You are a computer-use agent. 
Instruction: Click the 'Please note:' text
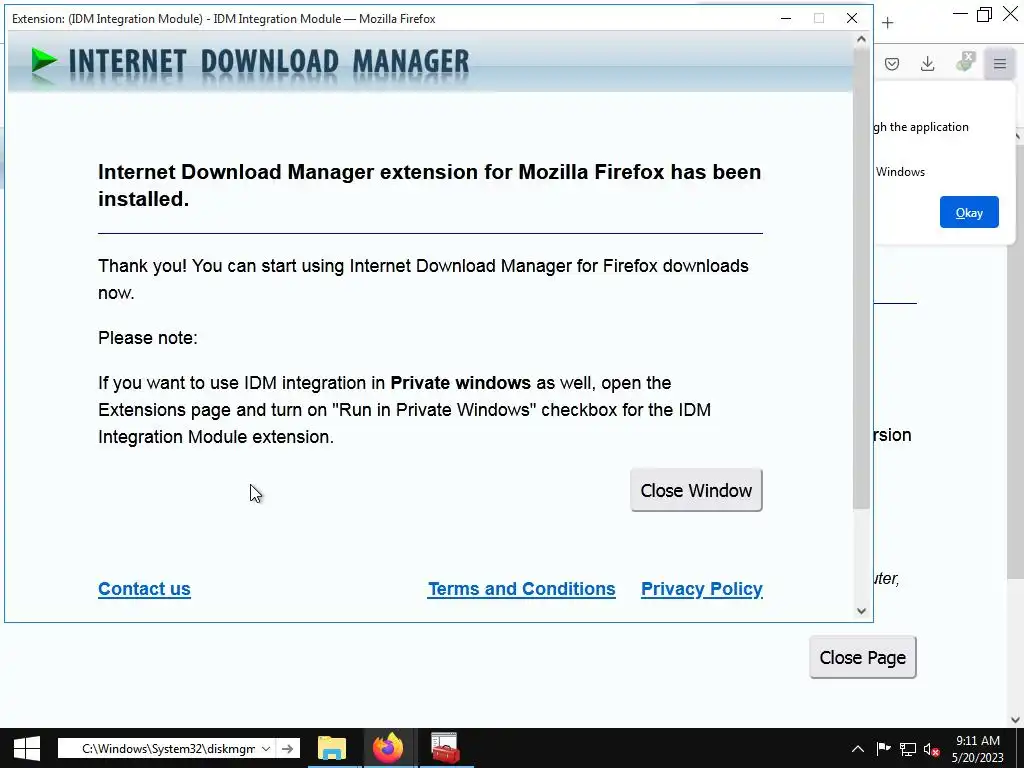pos(148,338)
